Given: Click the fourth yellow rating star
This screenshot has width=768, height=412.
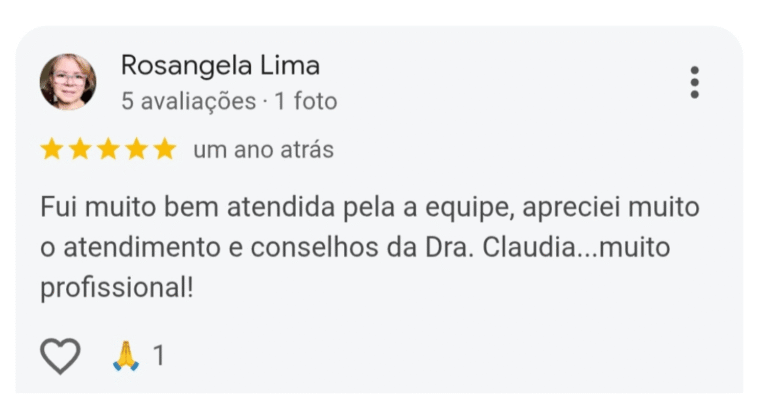Looking at the screenshot, I should [x=137, y=150].
